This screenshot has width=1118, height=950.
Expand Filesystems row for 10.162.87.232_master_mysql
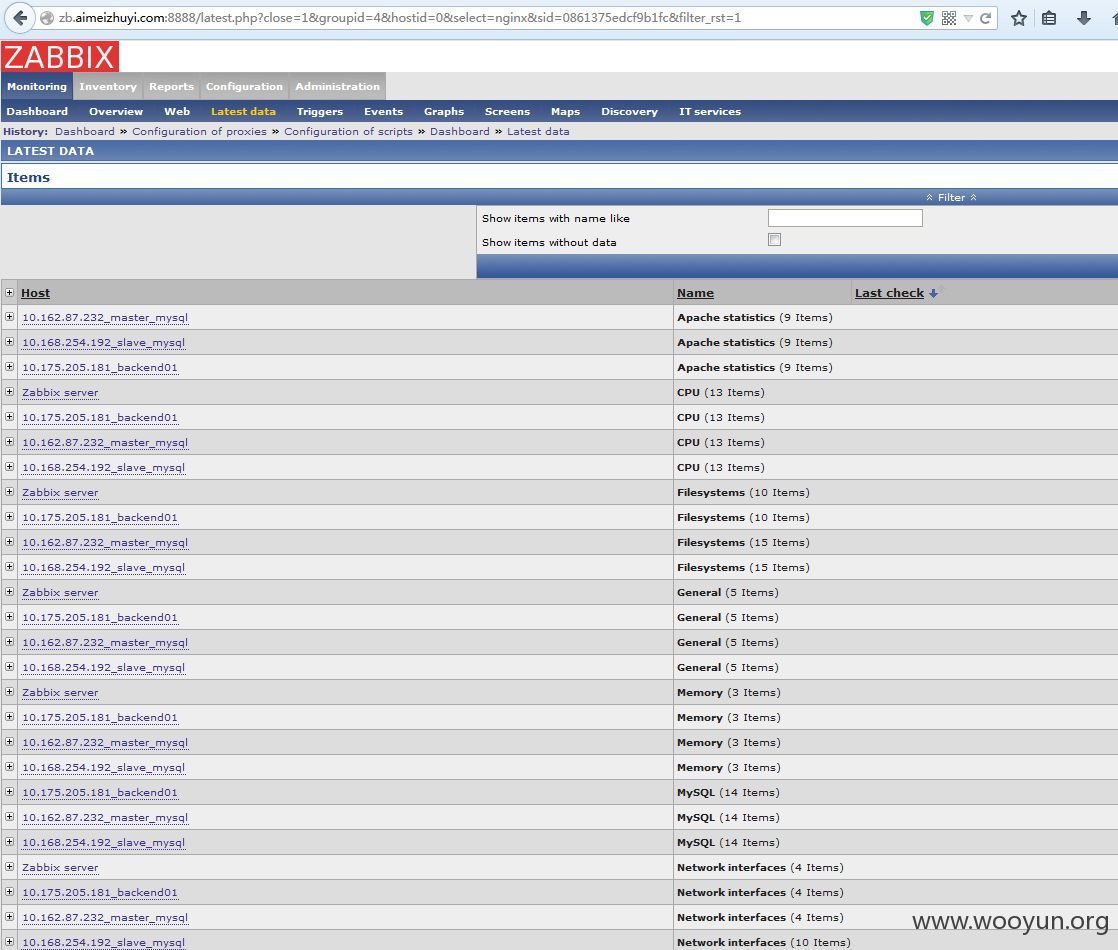tap(9, 541)
